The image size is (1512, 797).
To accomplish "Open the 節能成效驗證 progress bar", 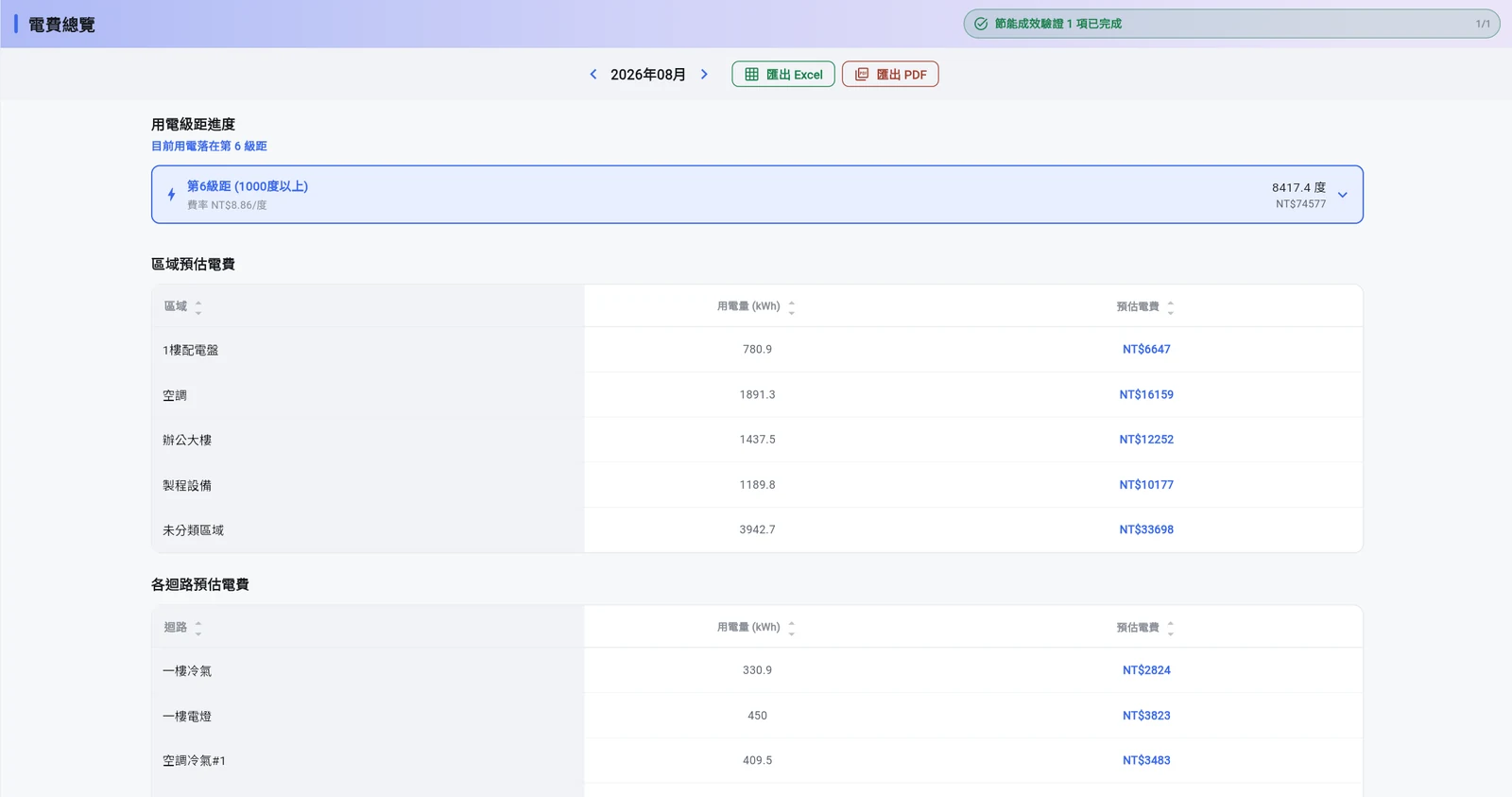I will (x=1231, y=24).
